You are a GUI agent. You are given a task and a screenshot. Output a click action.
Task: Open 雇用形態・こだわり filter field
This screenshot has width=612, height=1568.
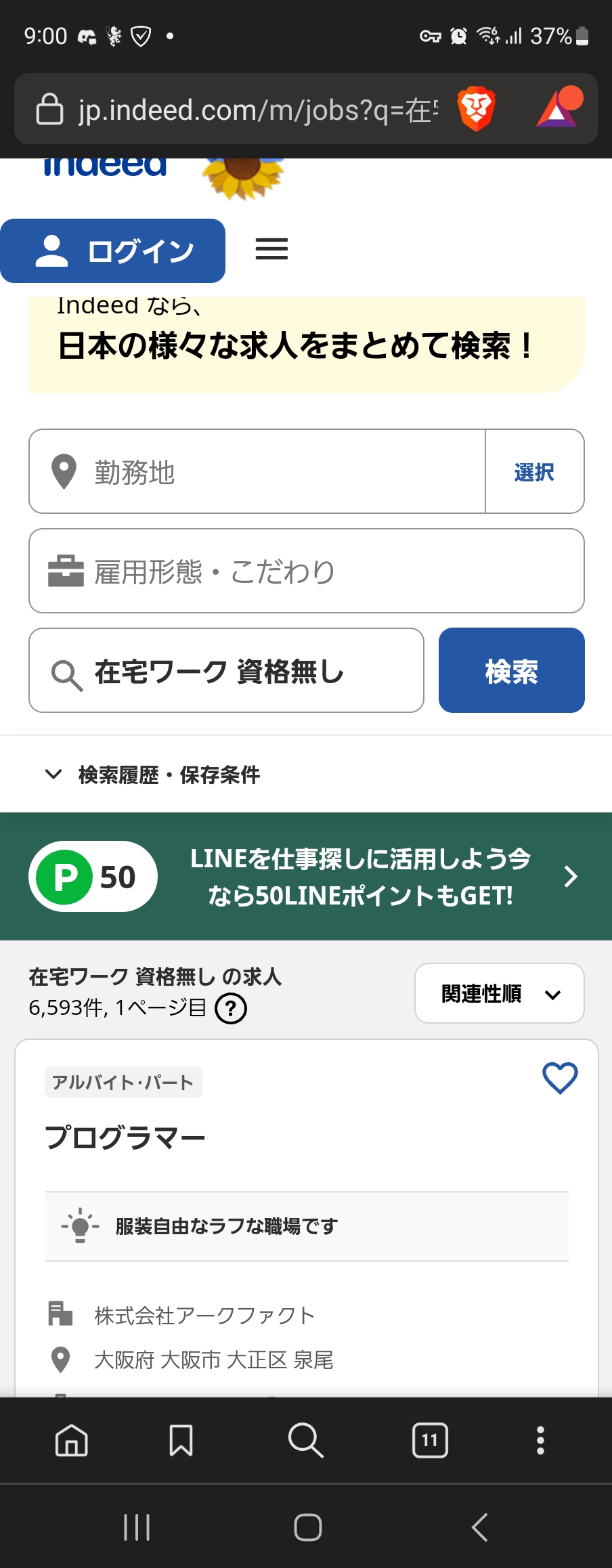[x=306, y=571]
